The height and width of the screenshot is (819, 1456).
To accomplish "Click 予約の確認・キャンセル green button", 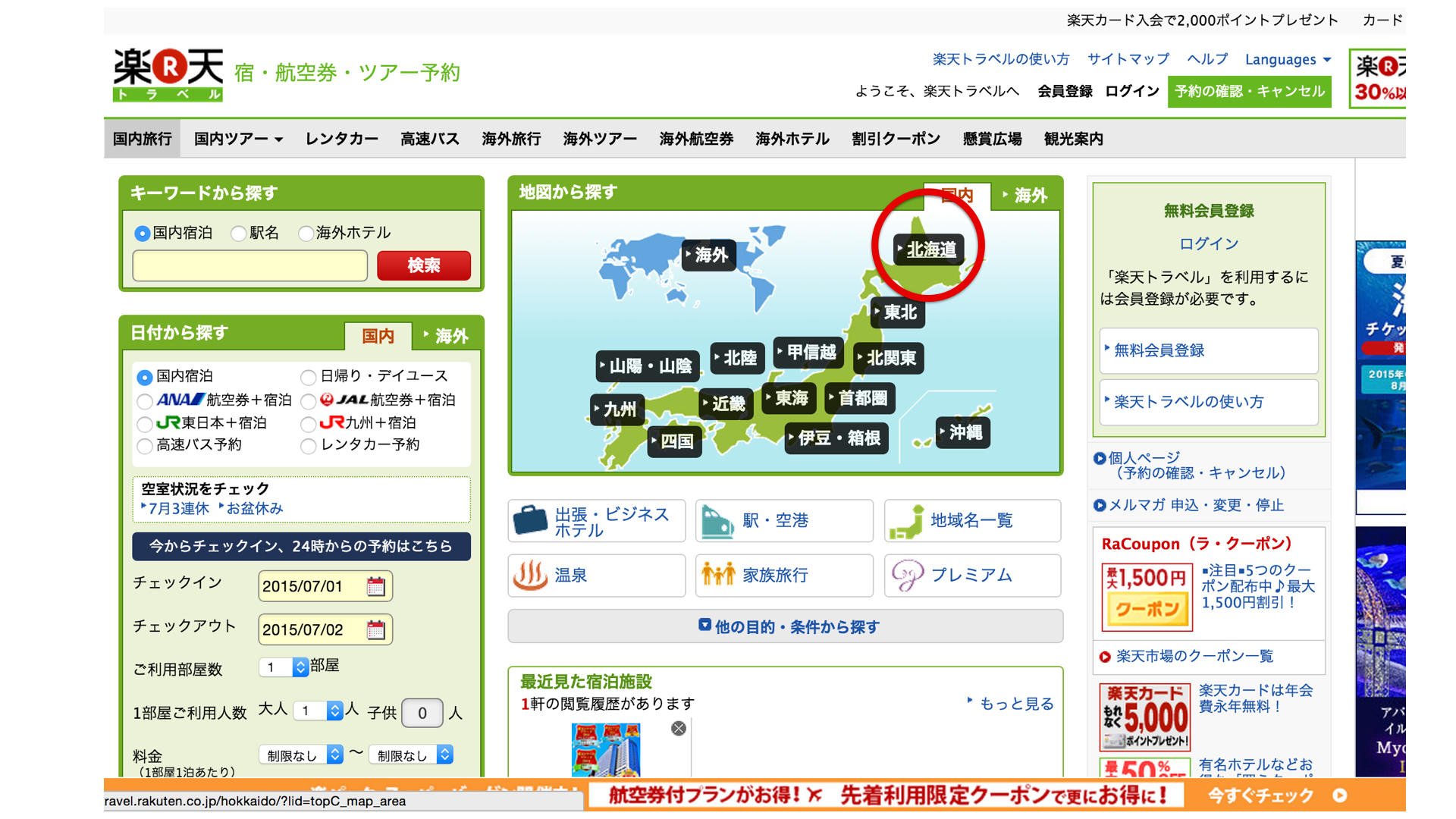I will [1249, 92].
